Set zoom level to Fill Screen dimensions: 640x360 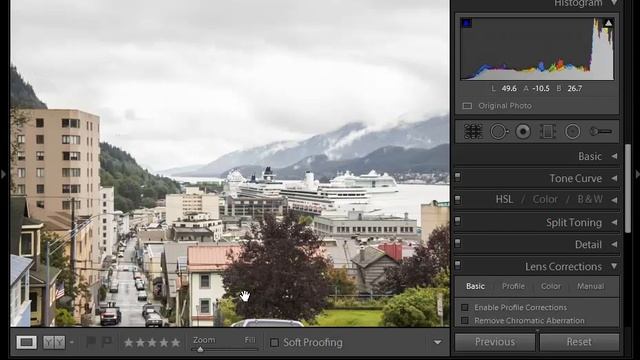click(x=250, y=340)
